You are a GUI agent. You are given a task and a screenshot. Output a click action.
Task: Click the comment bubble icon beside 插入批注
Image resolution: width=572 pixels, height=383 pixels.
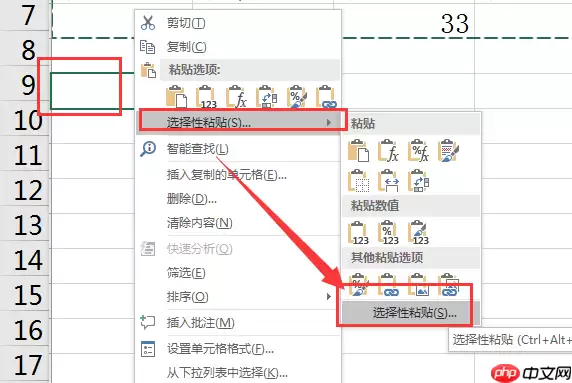[x=148, y=322]
